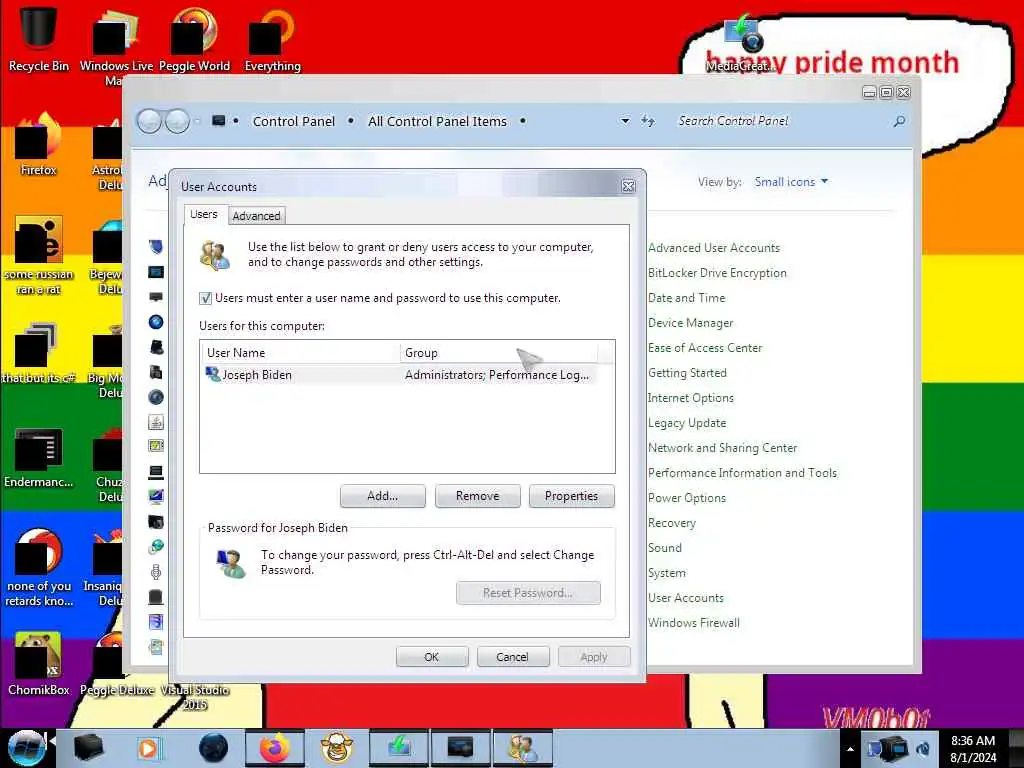
Task: Open user Properties button
Action: pos(571,496)
